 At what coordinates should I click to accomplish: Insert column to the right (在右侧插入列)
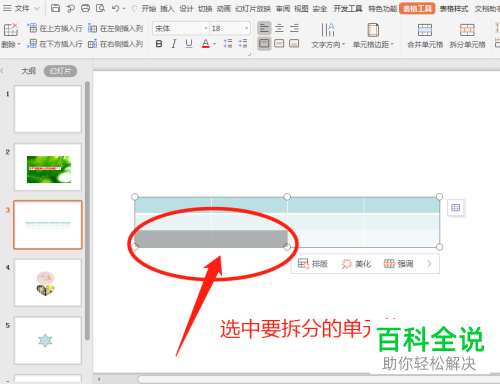click(115, 44)
